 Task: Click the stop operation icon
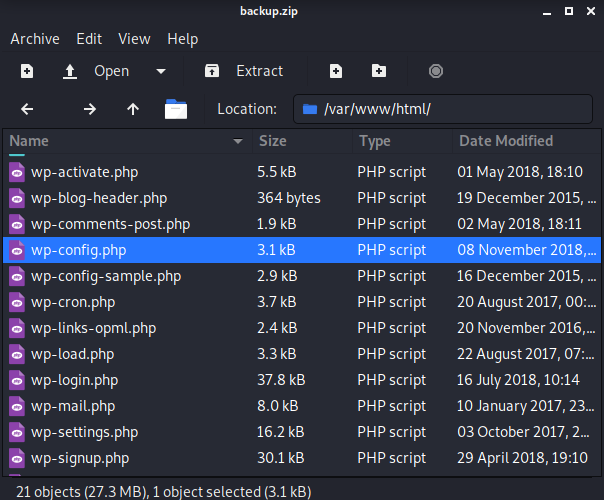436,71
